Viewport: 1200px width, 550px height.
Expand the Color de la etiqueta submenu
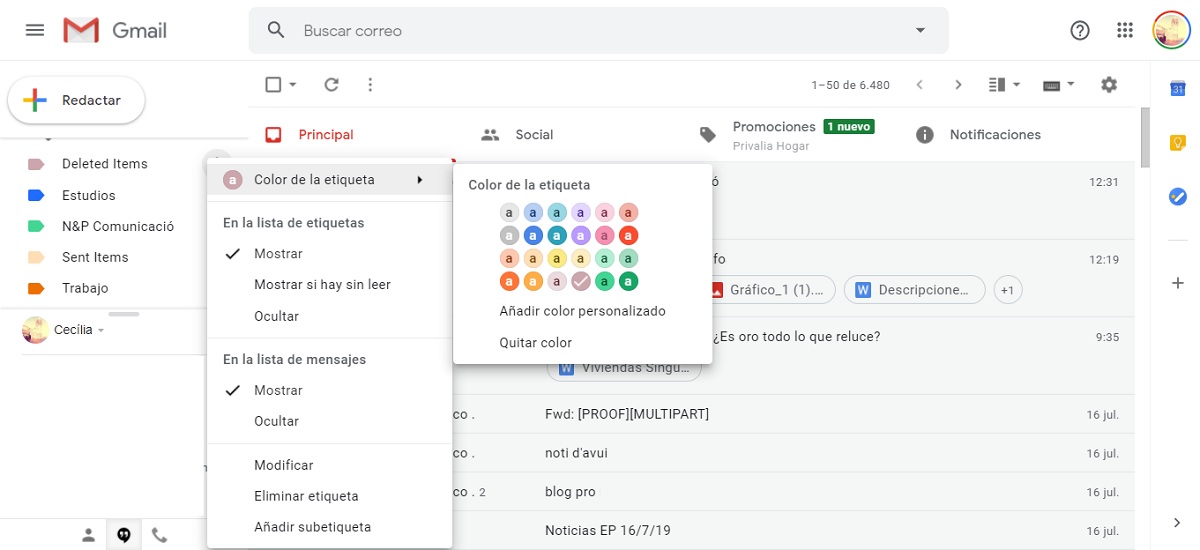pos(330,180)
